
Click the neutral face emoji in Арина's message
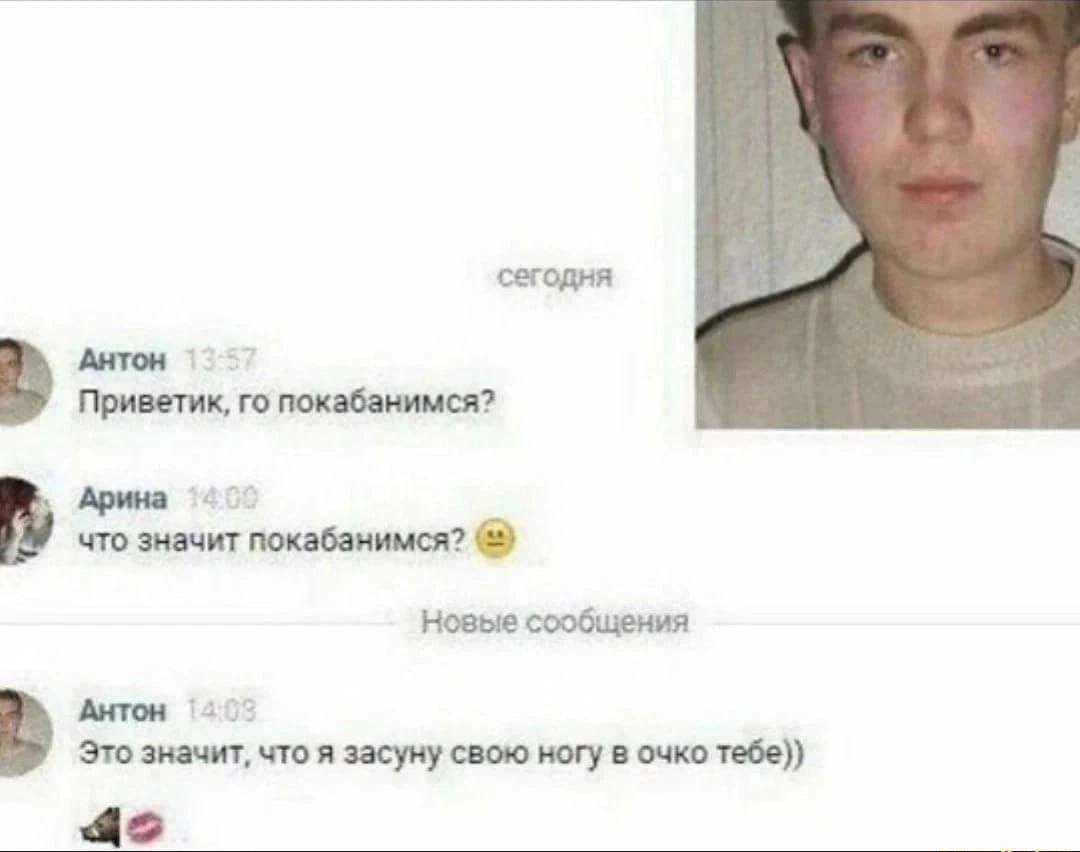tap(496, 539)
